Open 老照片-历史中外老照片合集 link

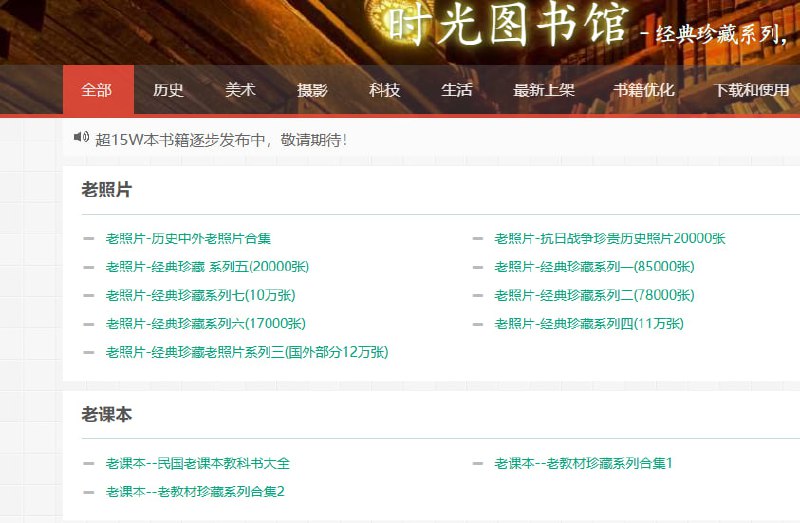[x=188, y=239]
